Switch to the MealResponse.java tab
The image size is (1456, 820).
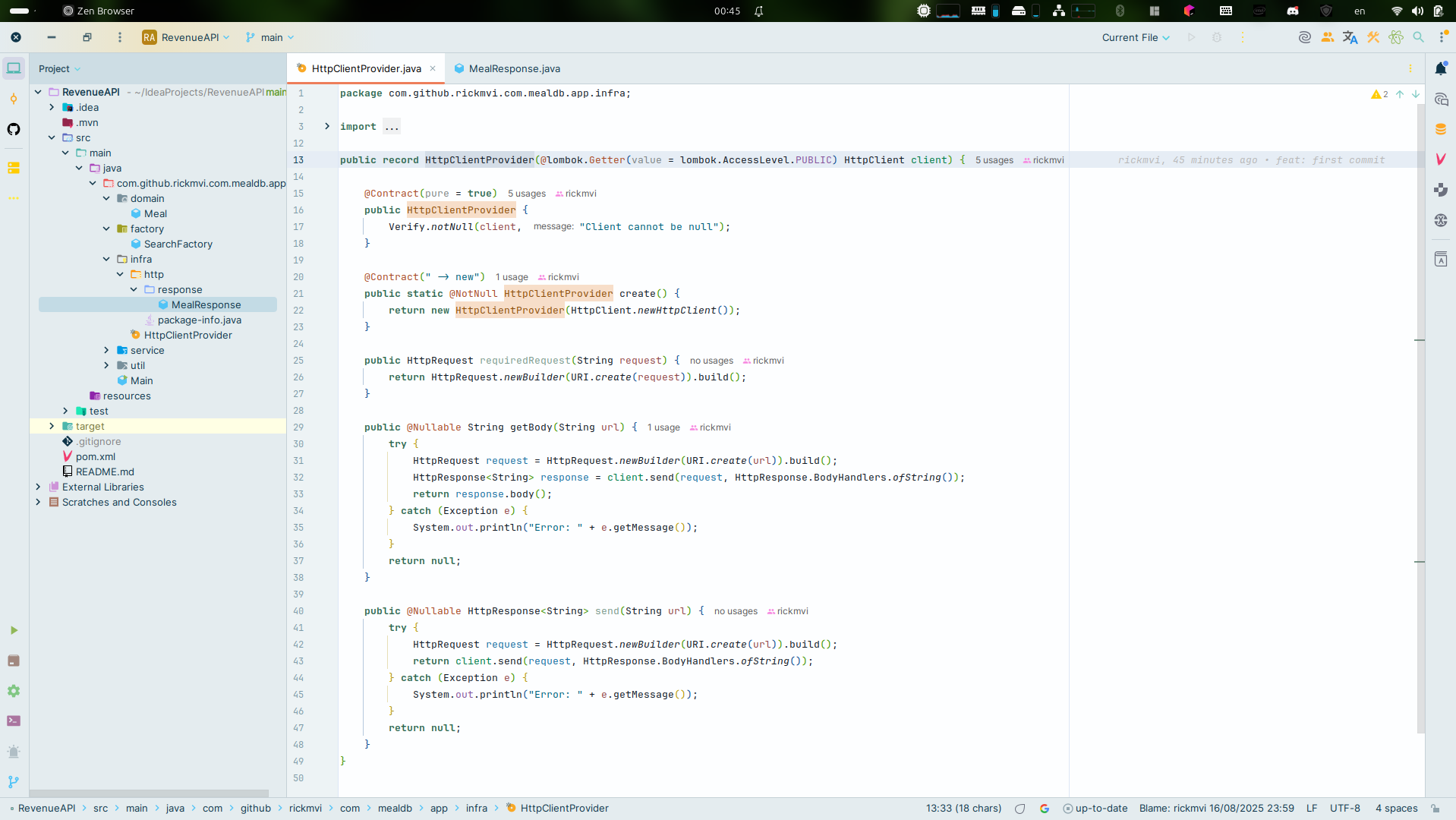[x=507, y=68]
